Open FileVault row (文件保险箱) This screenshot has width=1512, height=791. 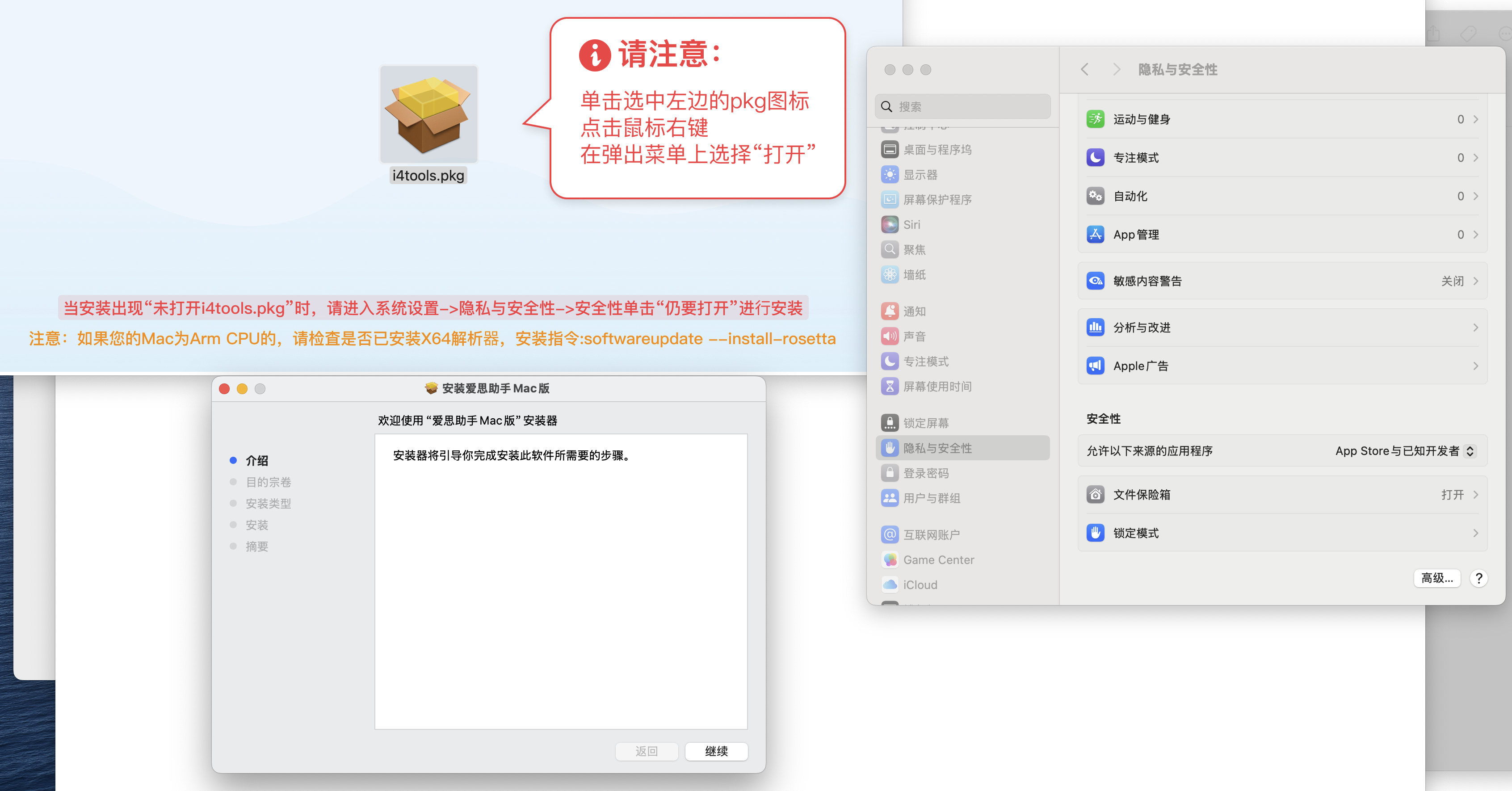(x=1282, y=495)
